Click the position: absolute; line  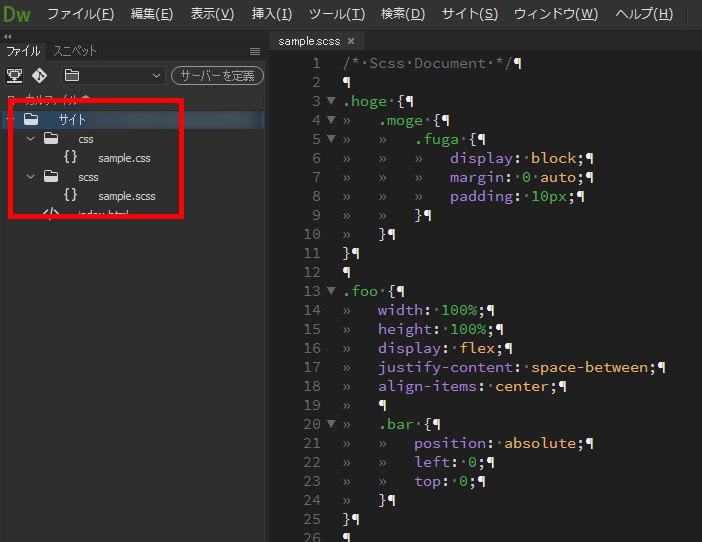pos(499,444)
